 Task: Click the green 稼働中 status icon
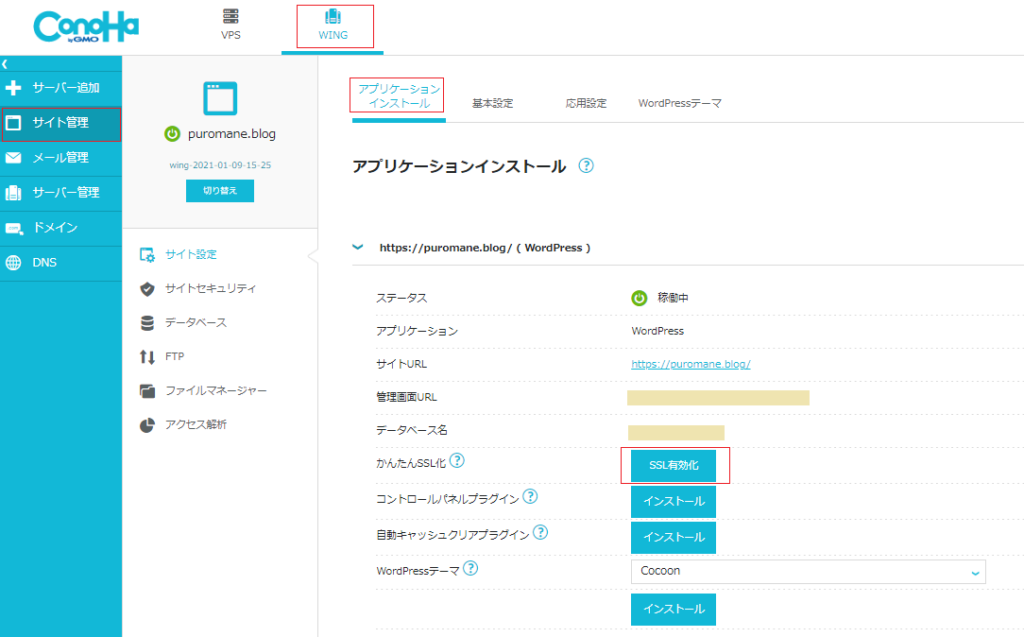(639, 298)
